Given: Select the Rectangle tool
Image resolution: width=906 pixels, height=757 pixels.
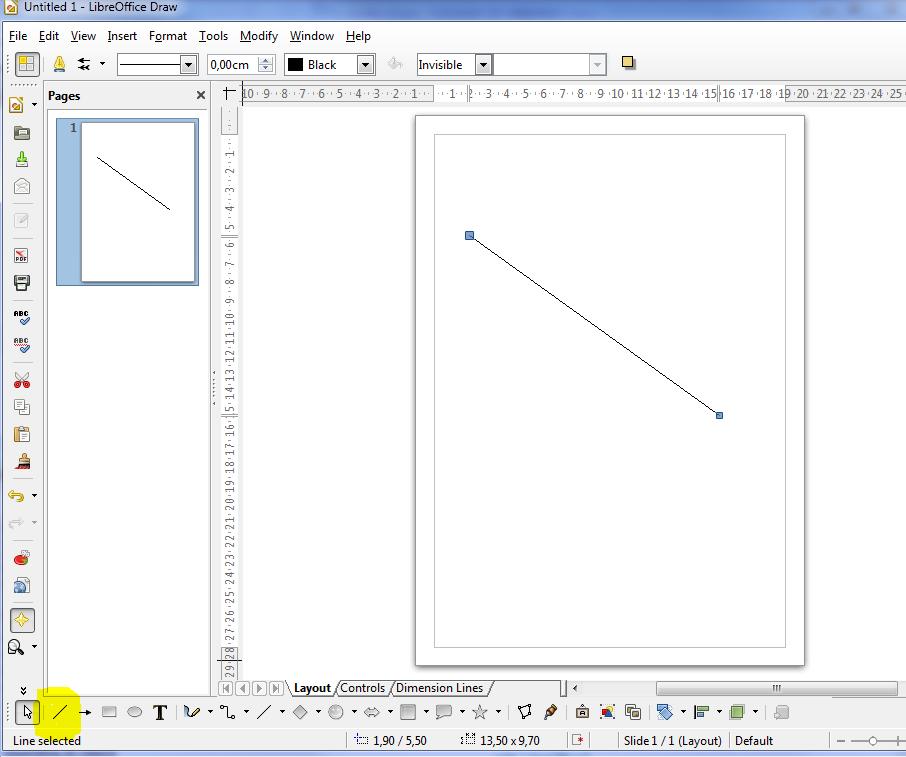Looking at the screenshot, I should [x=109, y=712].
